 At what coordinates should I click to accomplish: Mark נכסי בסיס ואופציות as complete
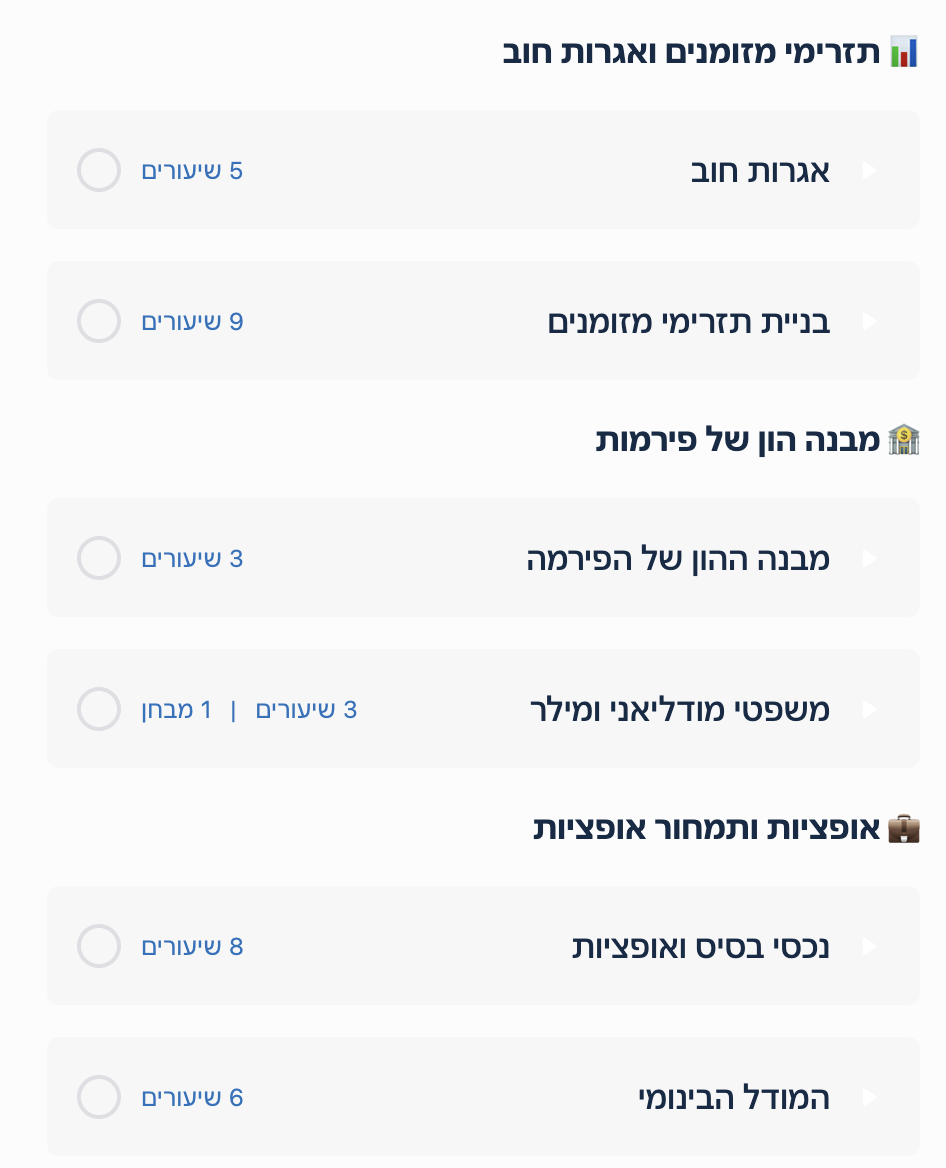[x=99, y=946]
